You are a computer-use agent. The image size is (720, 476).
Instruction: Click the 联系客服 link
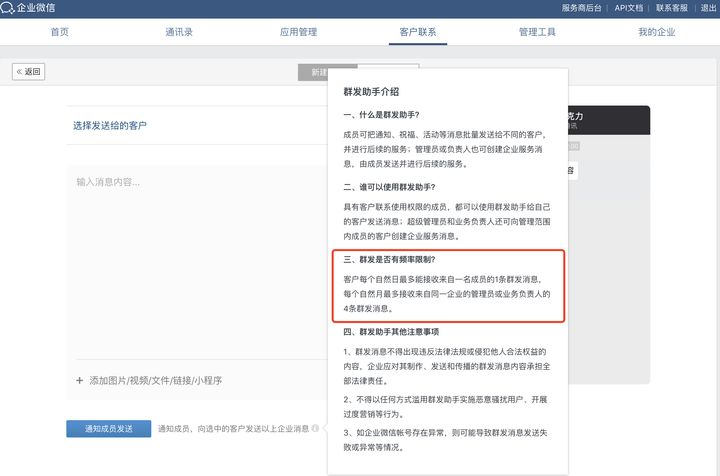(674, 7)
